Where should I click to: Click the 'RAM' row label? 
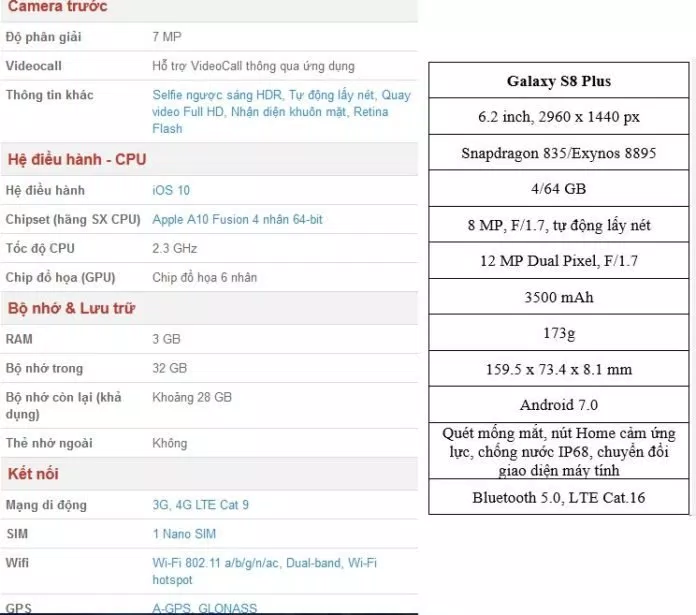(x=19, y=339)
